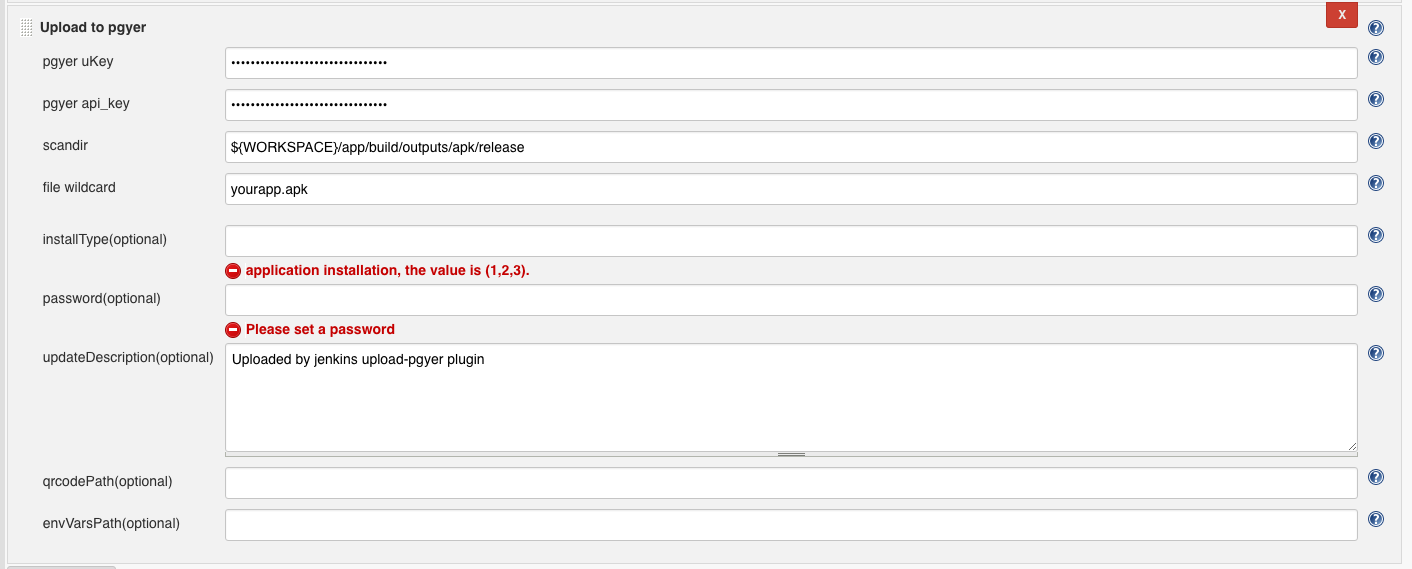Open help icon for installType field
The image size is (1412, 569).
[1376, 235]
